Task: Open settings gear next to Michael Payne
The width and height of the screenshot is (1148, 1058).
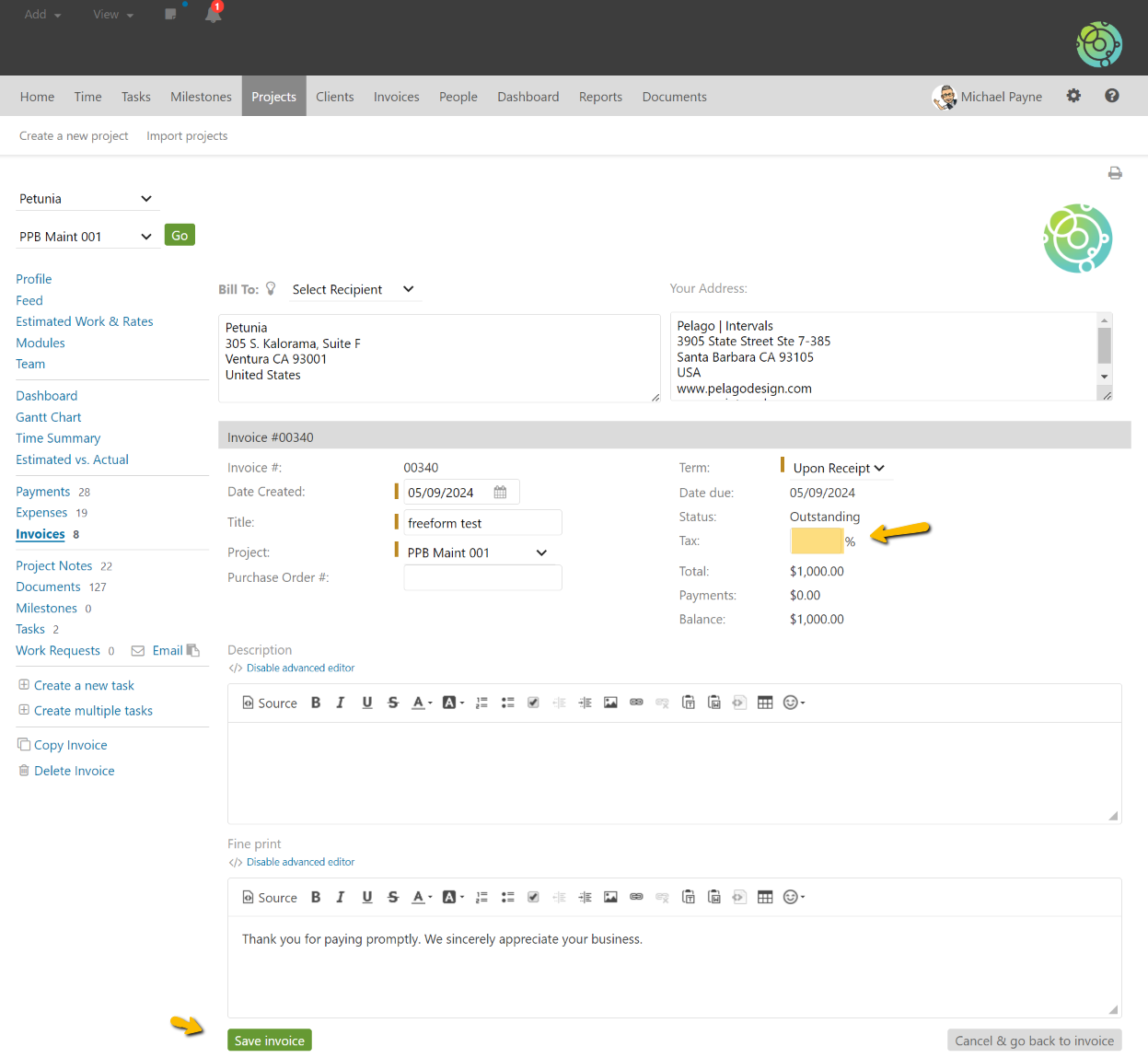Action: (x=1073, y=96)
